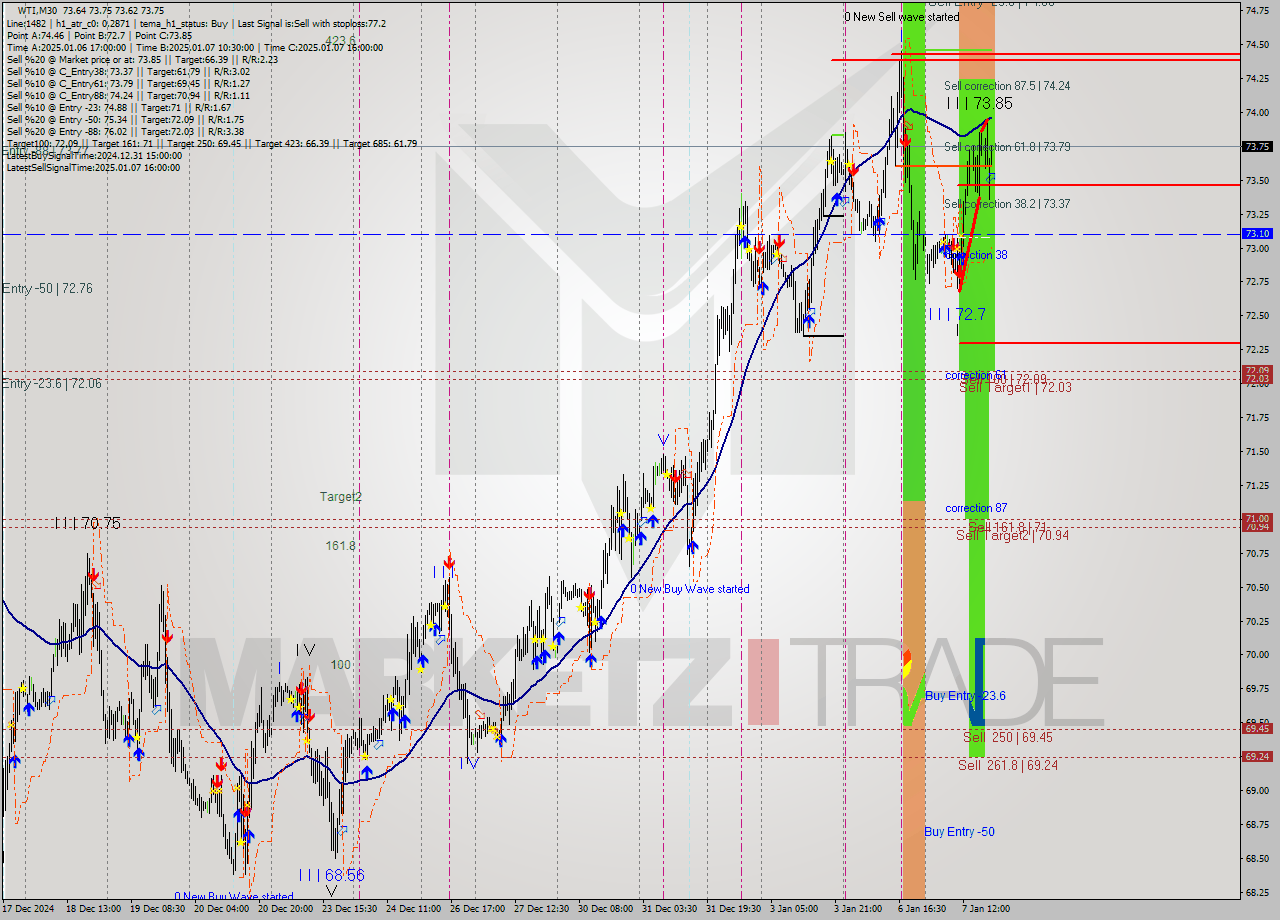Select the 24 Dec 11:00 time label
Image resolution: width=1280 pixels, height=920 pixels.
pos(414,909)
